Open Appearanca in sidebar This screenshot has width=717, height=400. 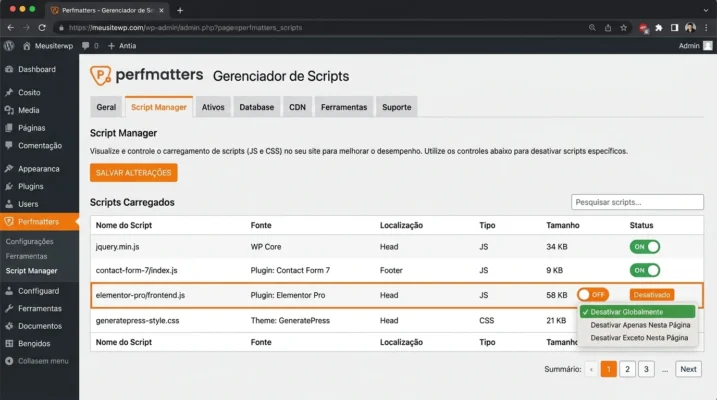point(39,169)
